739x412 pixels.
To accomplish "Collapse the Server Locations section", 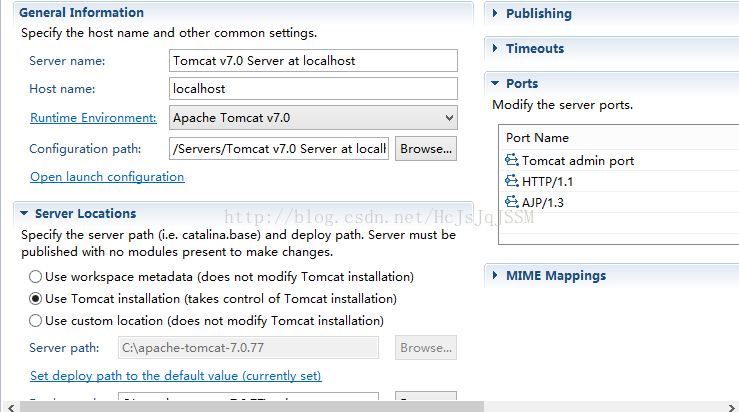I will pyautogui.click(x=24, y=214).
